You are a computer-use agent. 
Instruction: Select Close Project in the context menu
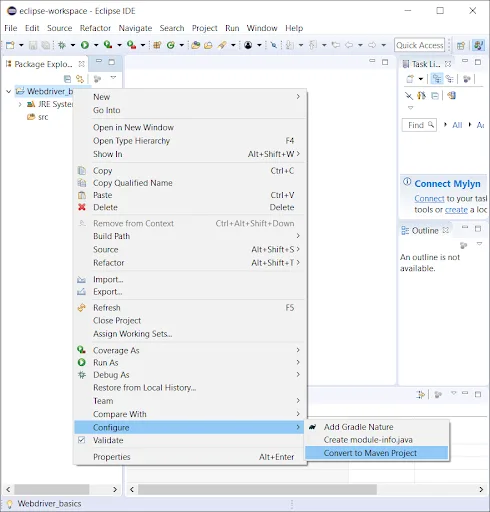[190, 321]
